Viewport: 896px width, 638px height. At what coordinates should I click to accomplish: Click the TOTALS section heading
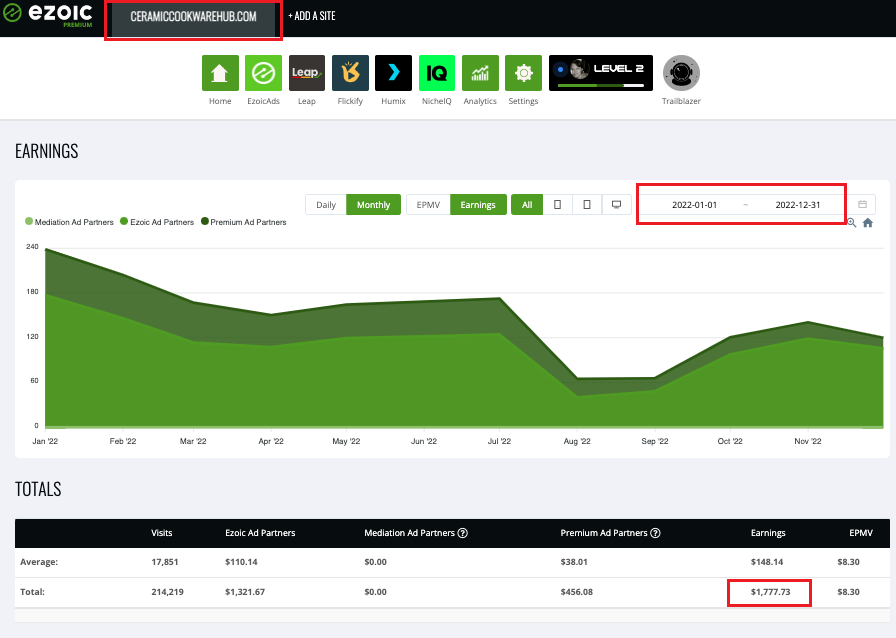tap(38, 489)
